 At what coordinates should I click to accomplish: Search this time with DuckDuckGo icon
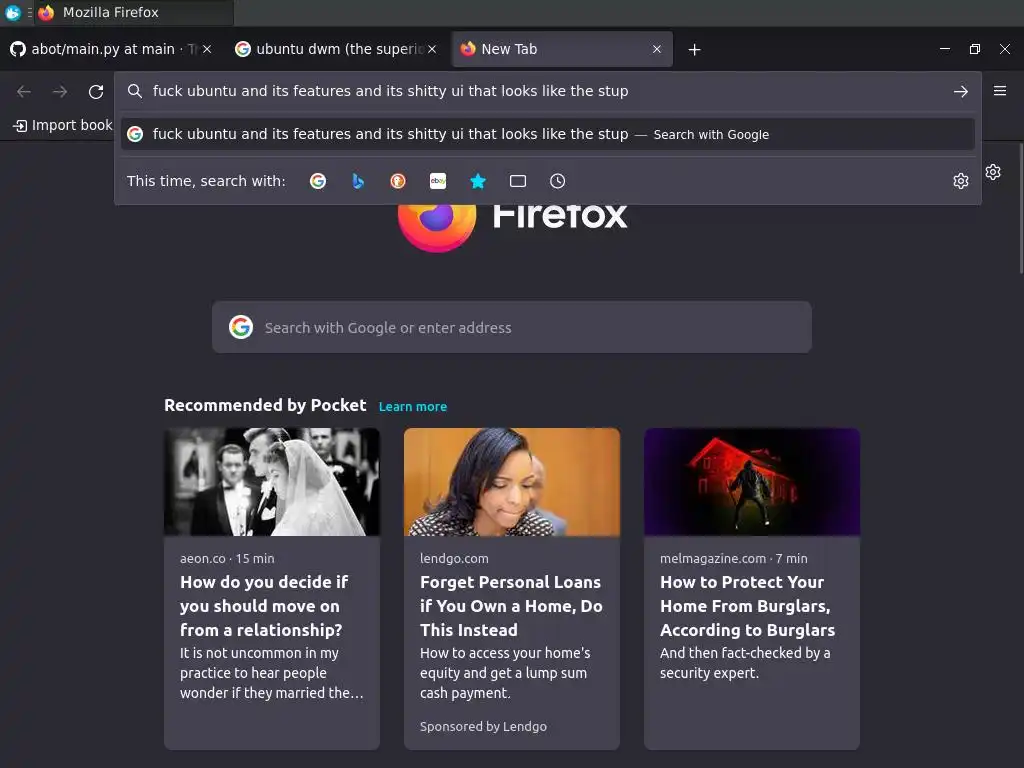[398, 181]
